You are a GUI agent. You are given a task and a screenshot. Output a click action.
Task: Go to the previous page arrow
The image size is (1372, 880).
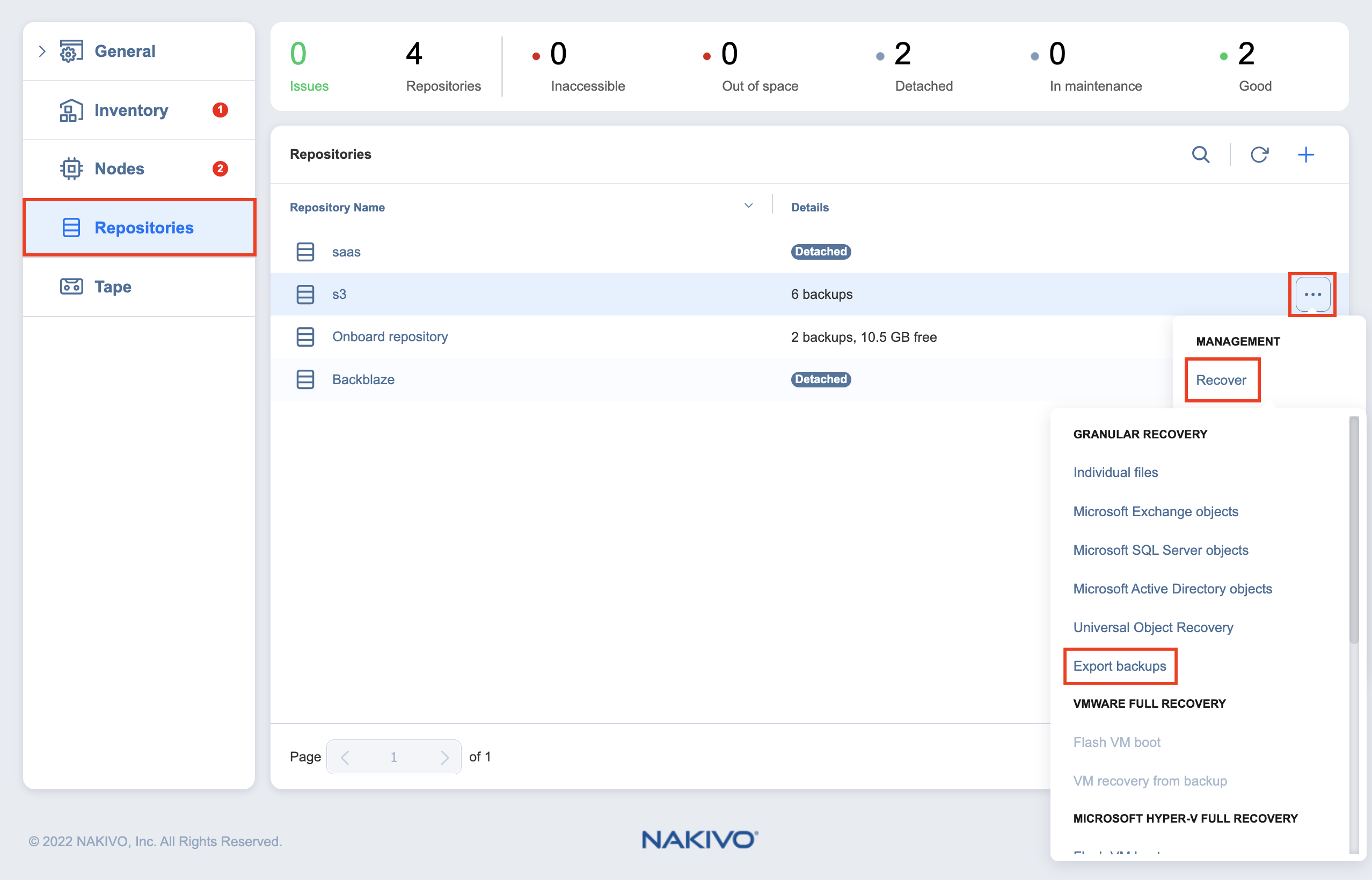coord(345,757)
